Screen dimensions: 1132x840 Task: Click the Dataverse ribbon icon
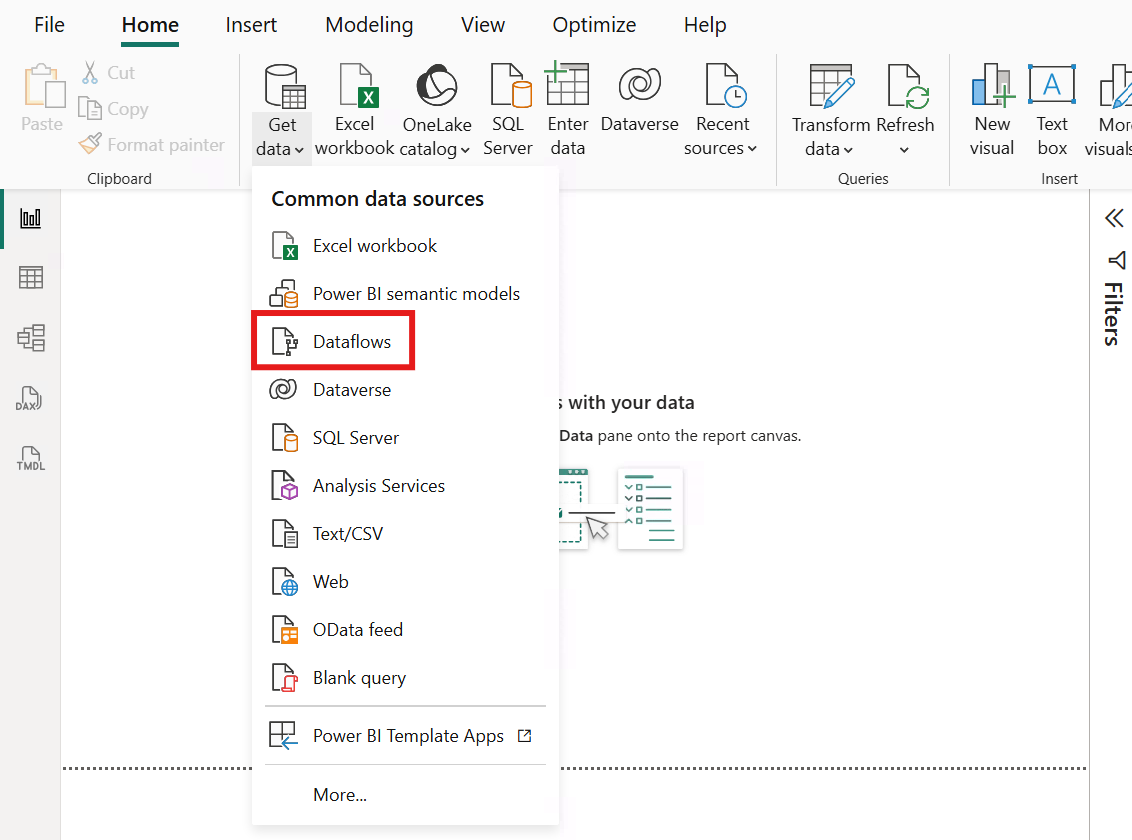(x=640, y=84)
